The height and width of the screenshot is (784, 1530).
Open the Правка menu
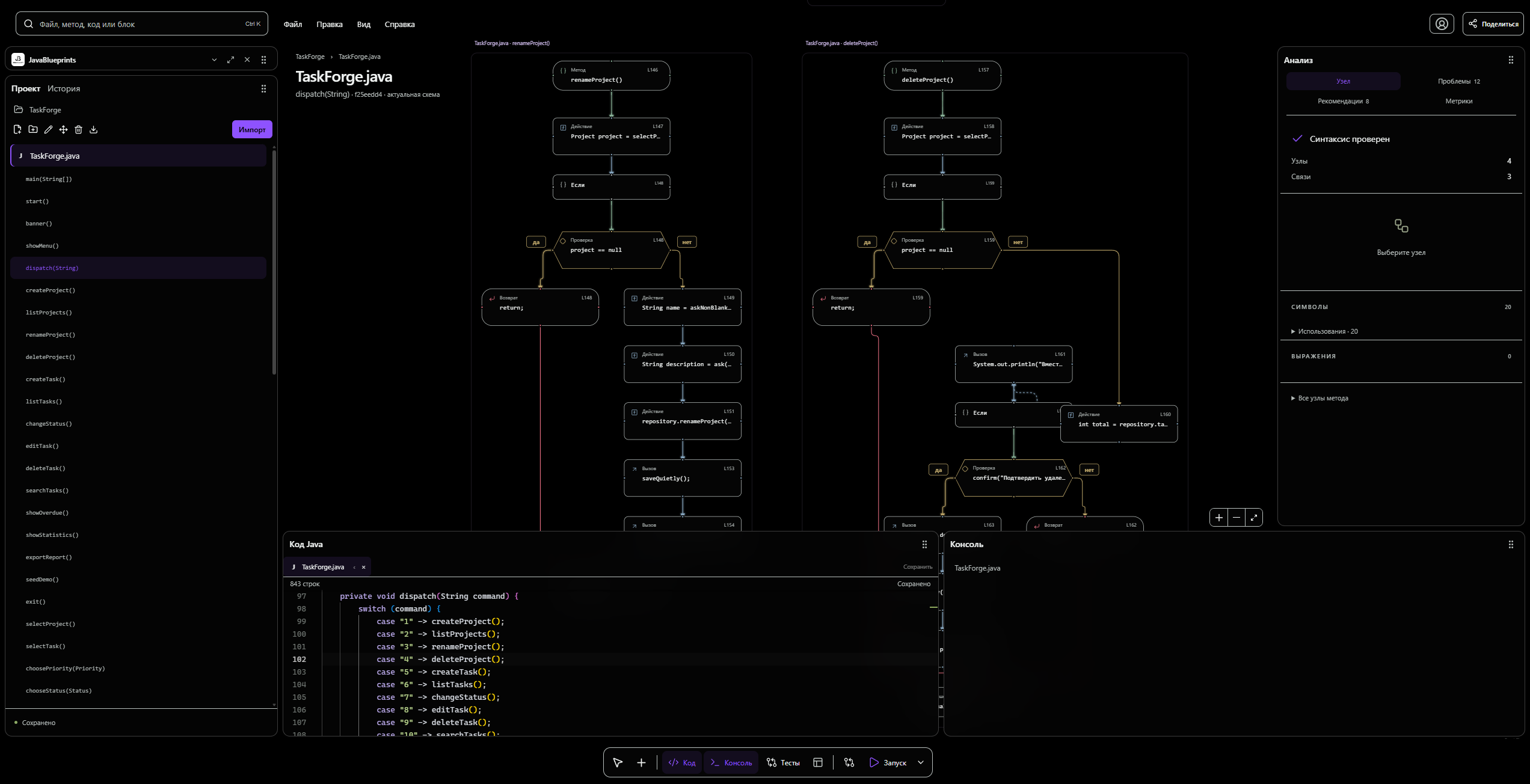tap(330, 24)
